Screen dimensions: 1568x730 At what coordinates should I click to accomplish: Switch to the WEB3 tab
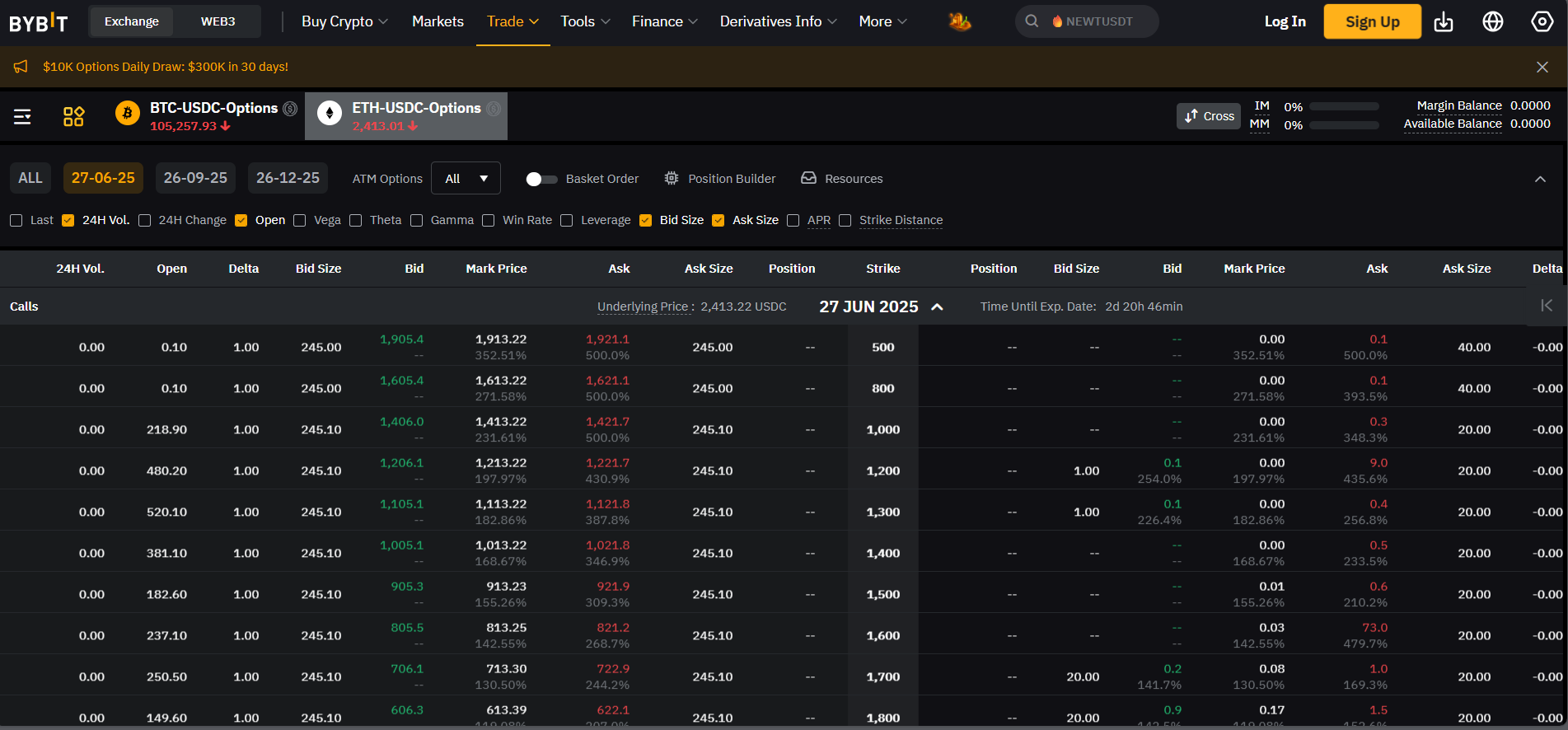[x=218, y=21]
